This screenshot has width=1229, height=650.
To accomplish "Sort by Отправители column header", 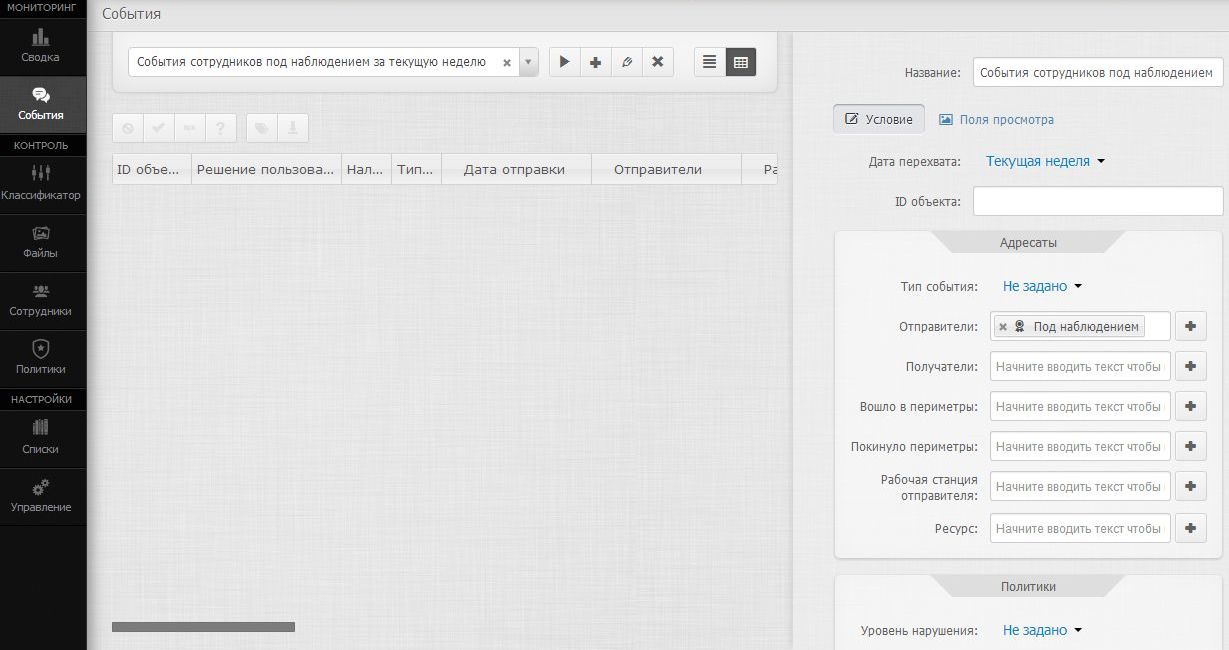I will pos(666,169).
